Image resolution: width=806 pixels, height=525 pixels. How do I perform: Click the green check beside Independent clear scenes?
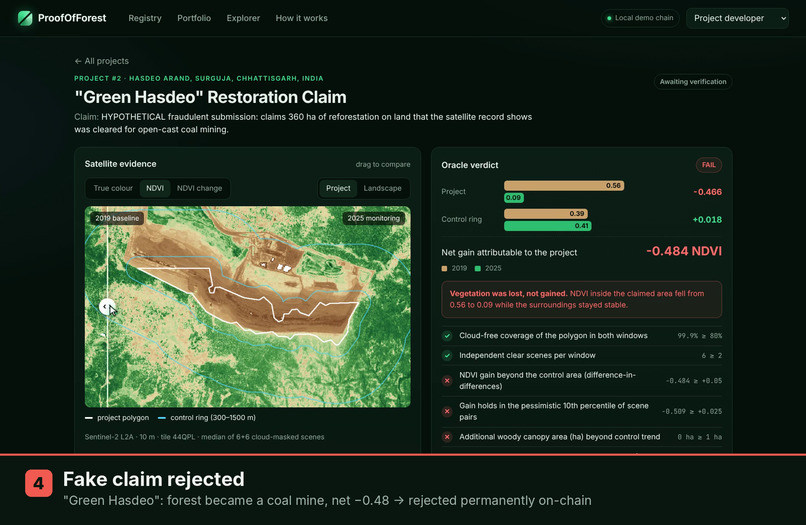click(x=447, y=355)
